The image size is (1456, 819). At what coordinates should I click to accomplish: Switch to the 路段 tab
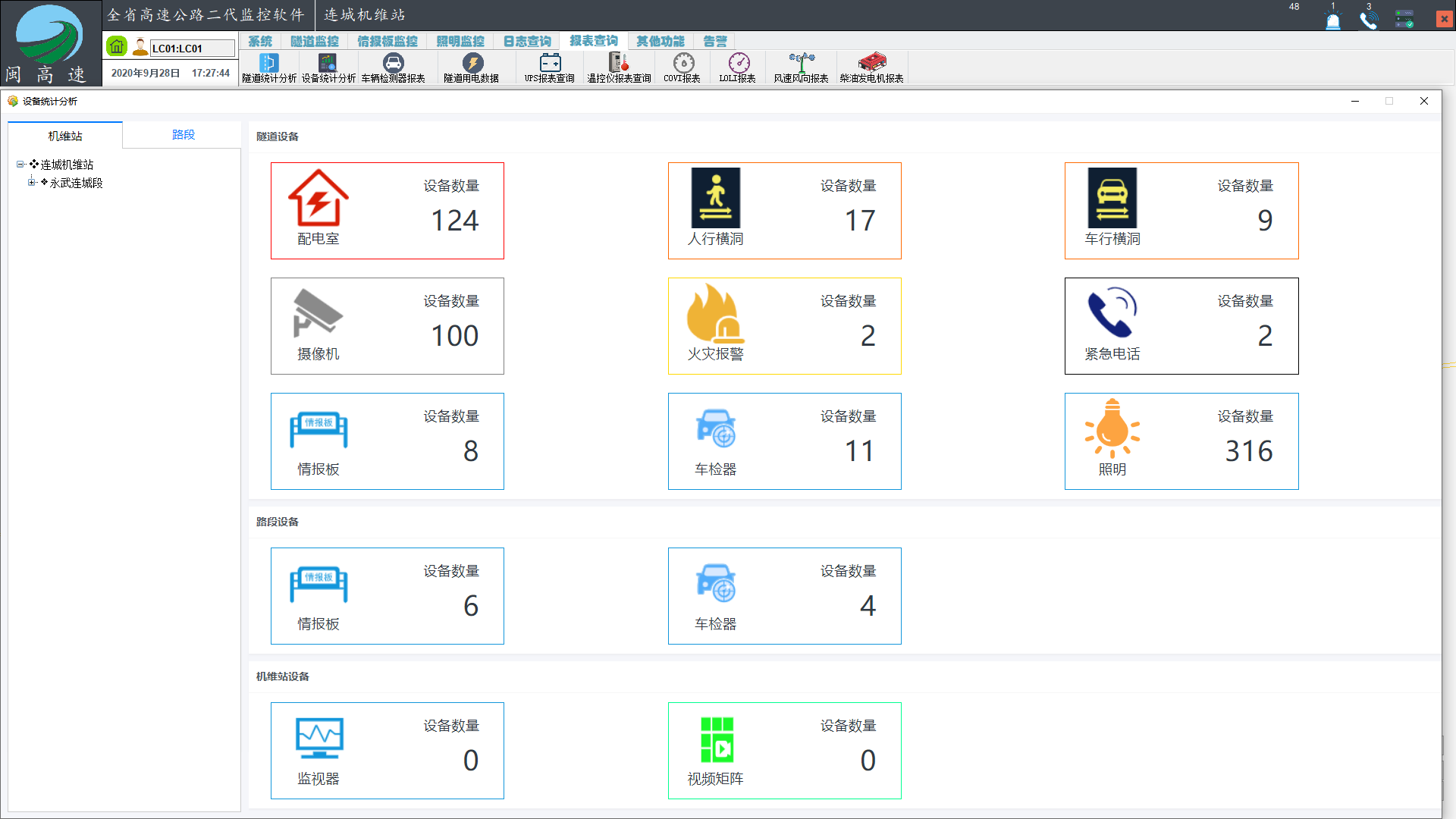tap(183, 135)
